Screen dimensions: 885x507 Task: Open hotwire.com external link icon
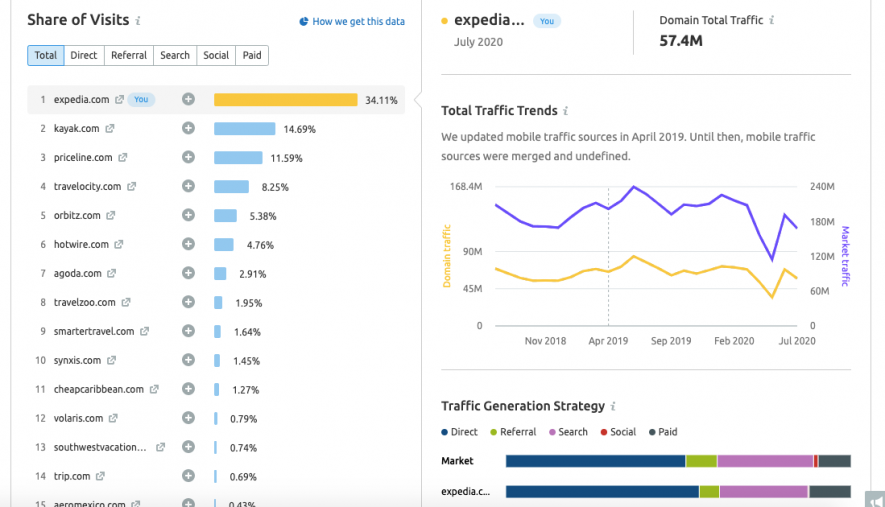coord(119,244)
